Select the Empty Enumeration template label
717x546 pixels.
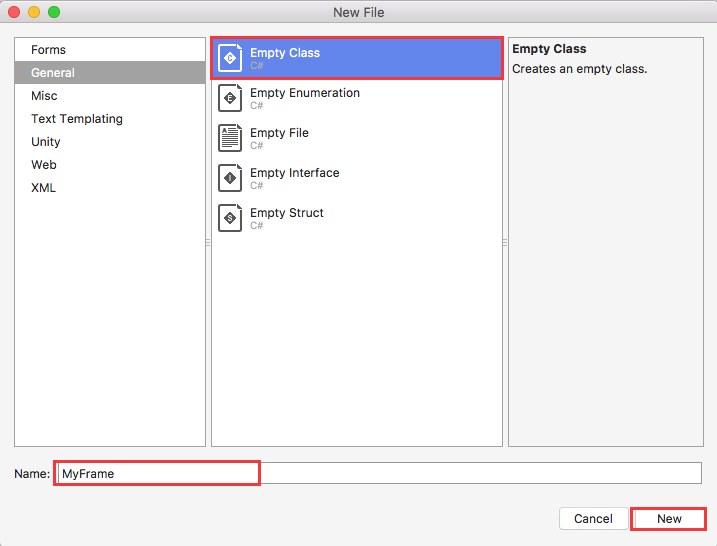click(x=305, y=93)
